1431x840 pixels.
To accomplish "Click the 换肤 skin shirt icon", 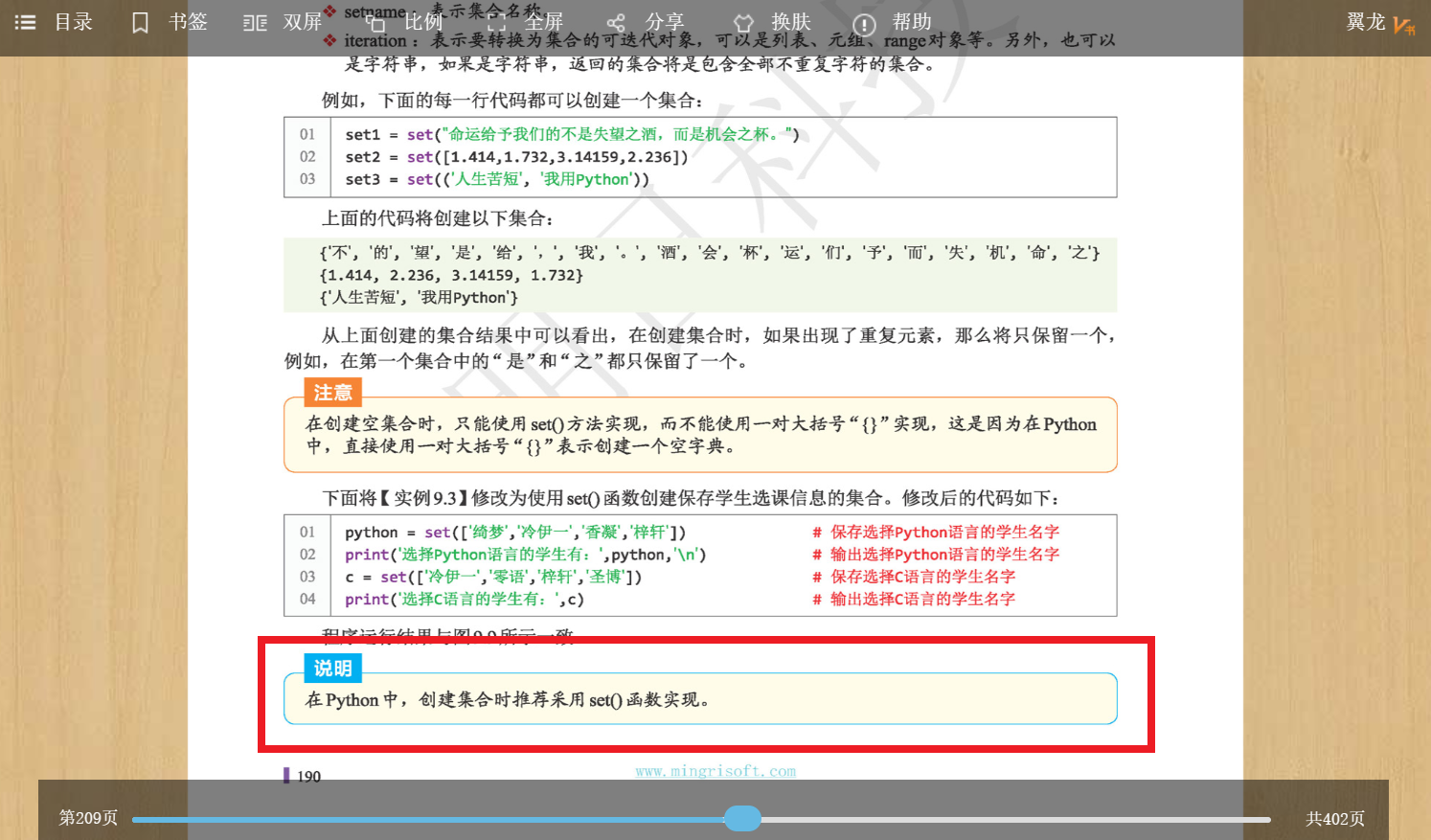I will point(743,23).
